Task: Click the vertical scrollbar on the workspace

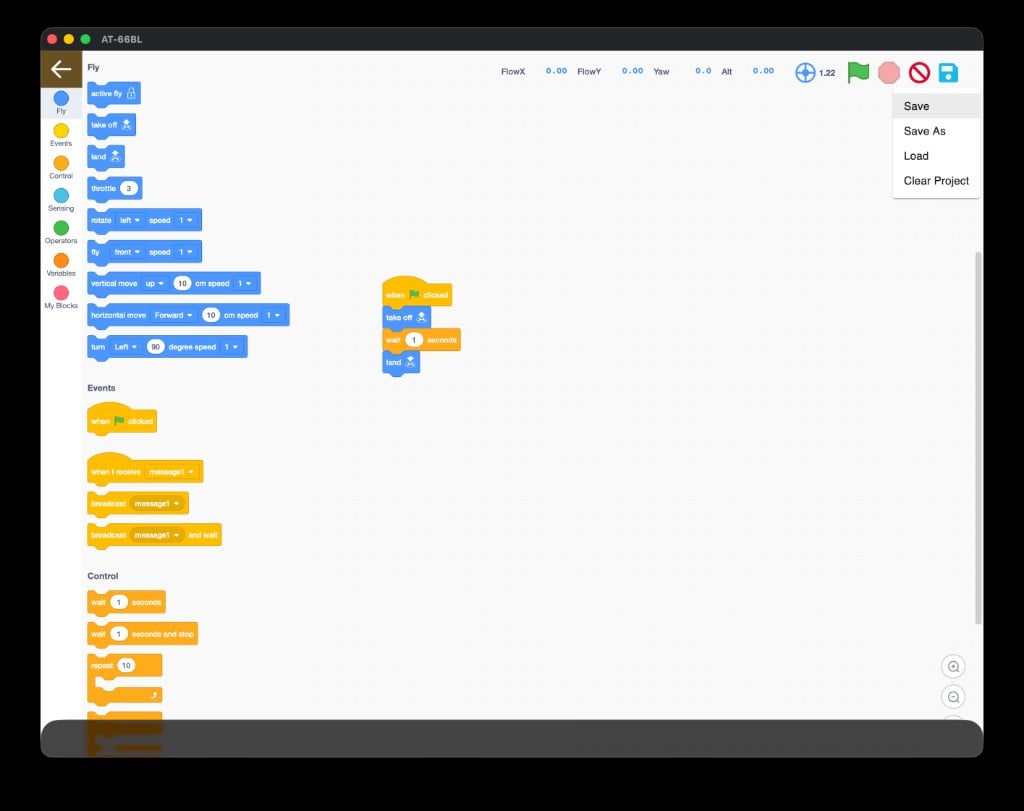Action: coord(978,437)
